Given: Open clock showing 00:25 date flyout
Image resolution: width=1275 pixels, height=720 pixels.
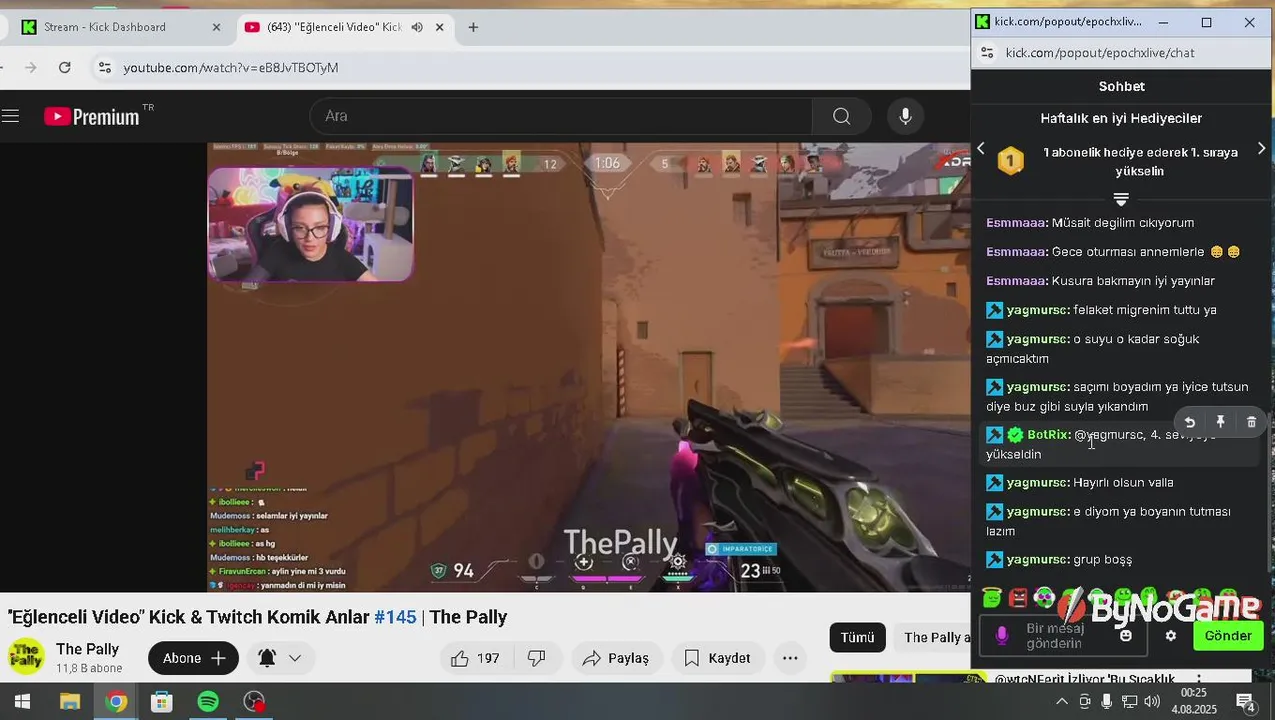Looking at the screenshot, I should point(1196,701).
